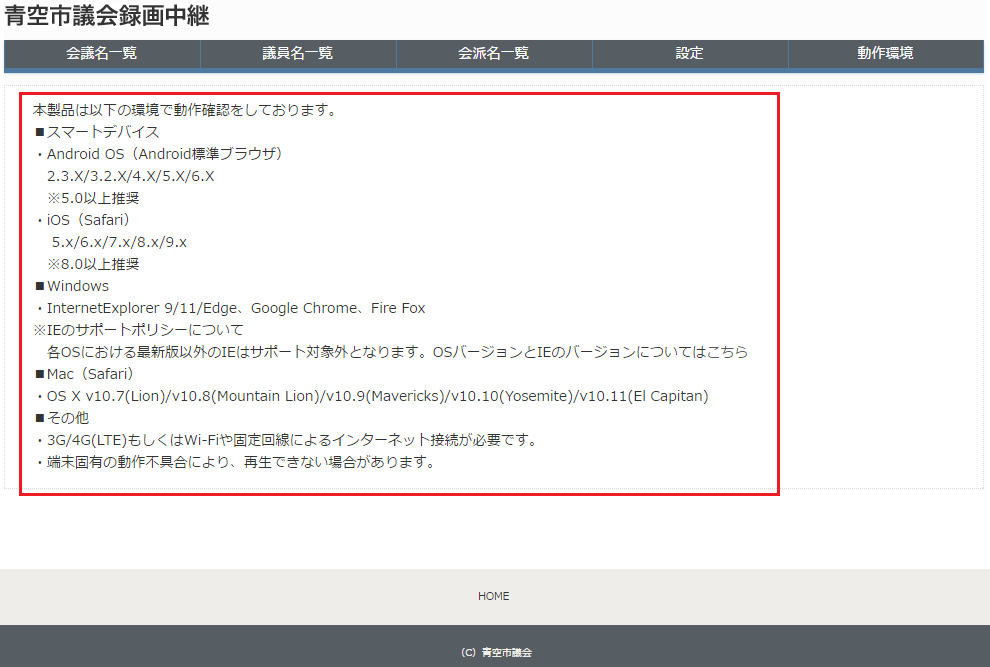Click the 青空市議会録画中継 page title
Viewport: 990px width, 667px height.
click(107, 16)
